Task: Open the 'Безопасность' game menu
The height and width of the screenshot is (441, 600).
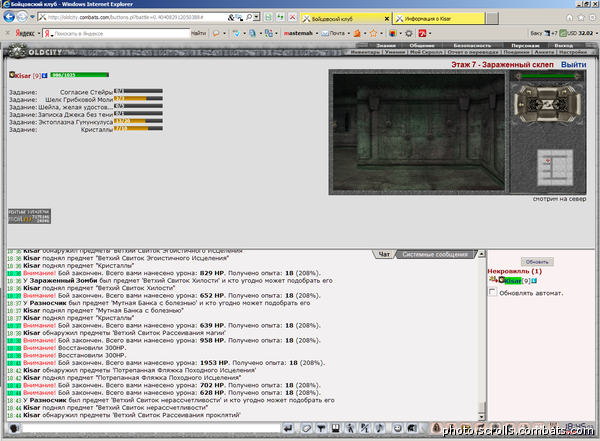Action: tap(472, 46)
